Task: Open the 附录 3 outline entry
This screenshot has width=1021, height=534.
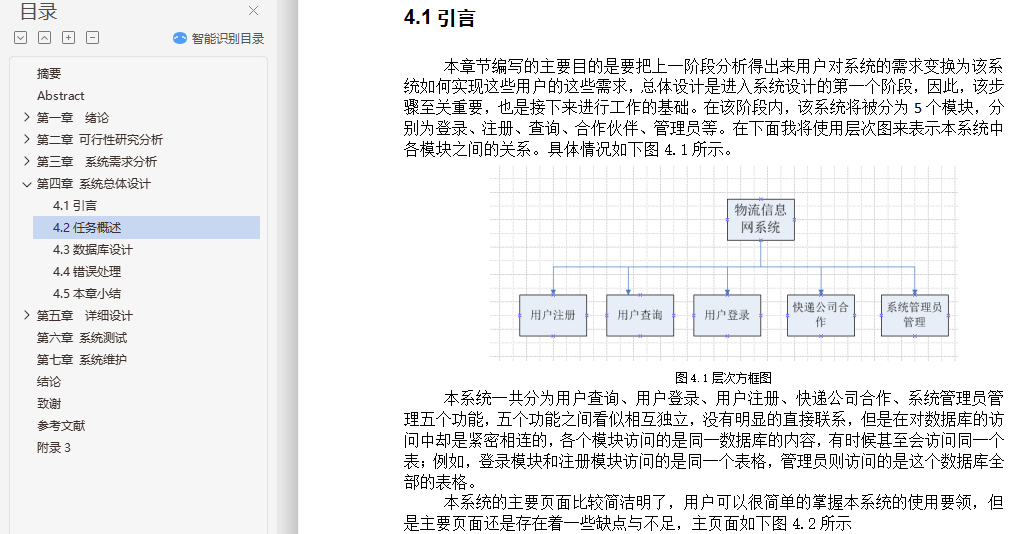Action: click(53, 448)
